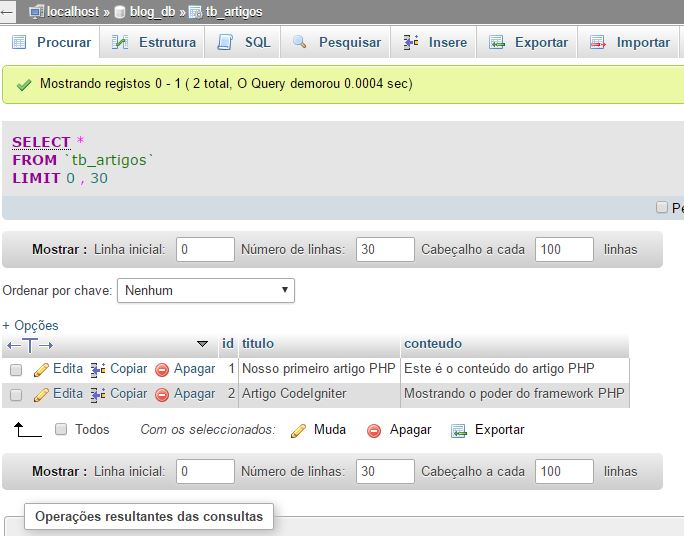Click bottom Cabeçalho a cada input field
Screen dimensions: 684x536
[x=564, y=471]
